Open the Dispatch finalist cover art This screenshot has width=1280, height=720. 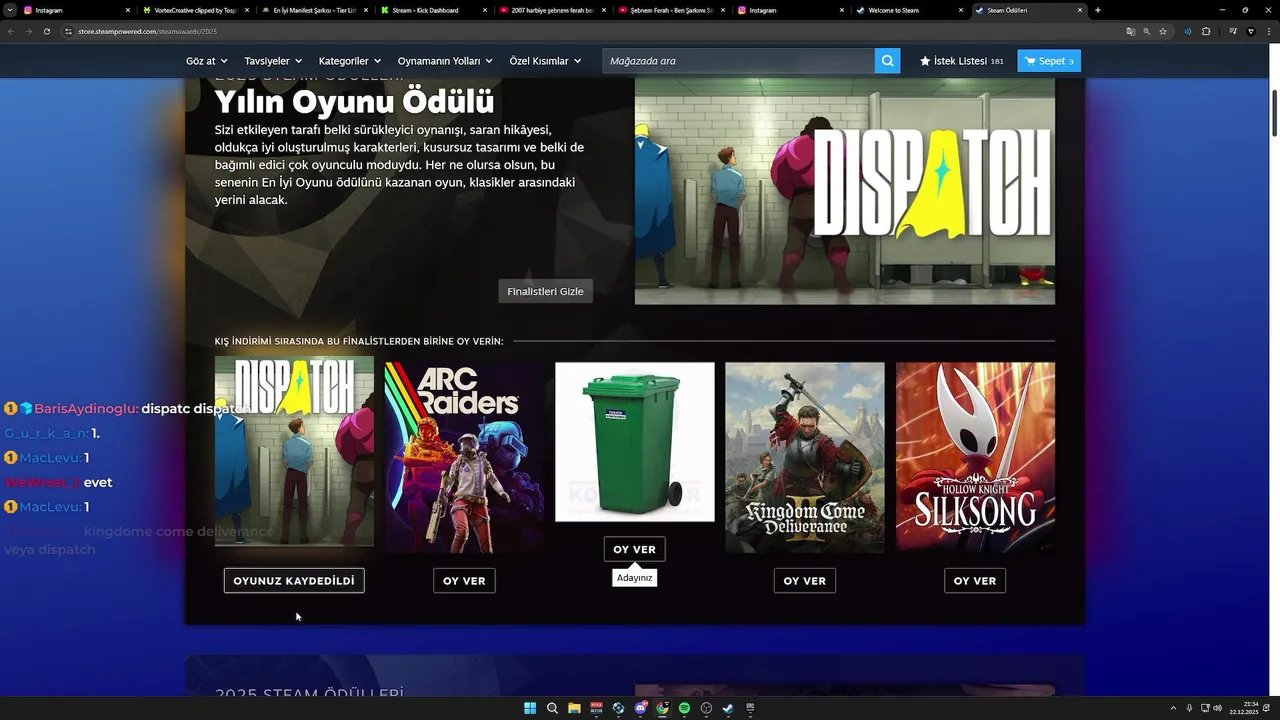[x=294, y=452]
